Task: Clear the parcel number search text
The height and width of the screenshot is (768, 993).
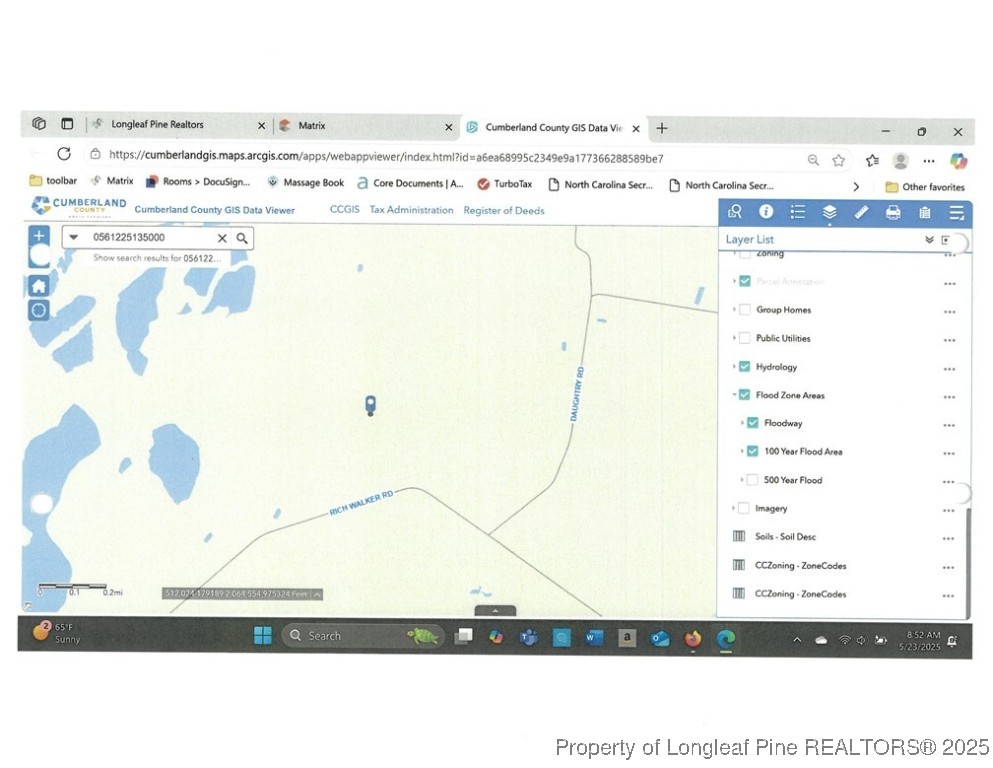Action: [x=222, y=238]
